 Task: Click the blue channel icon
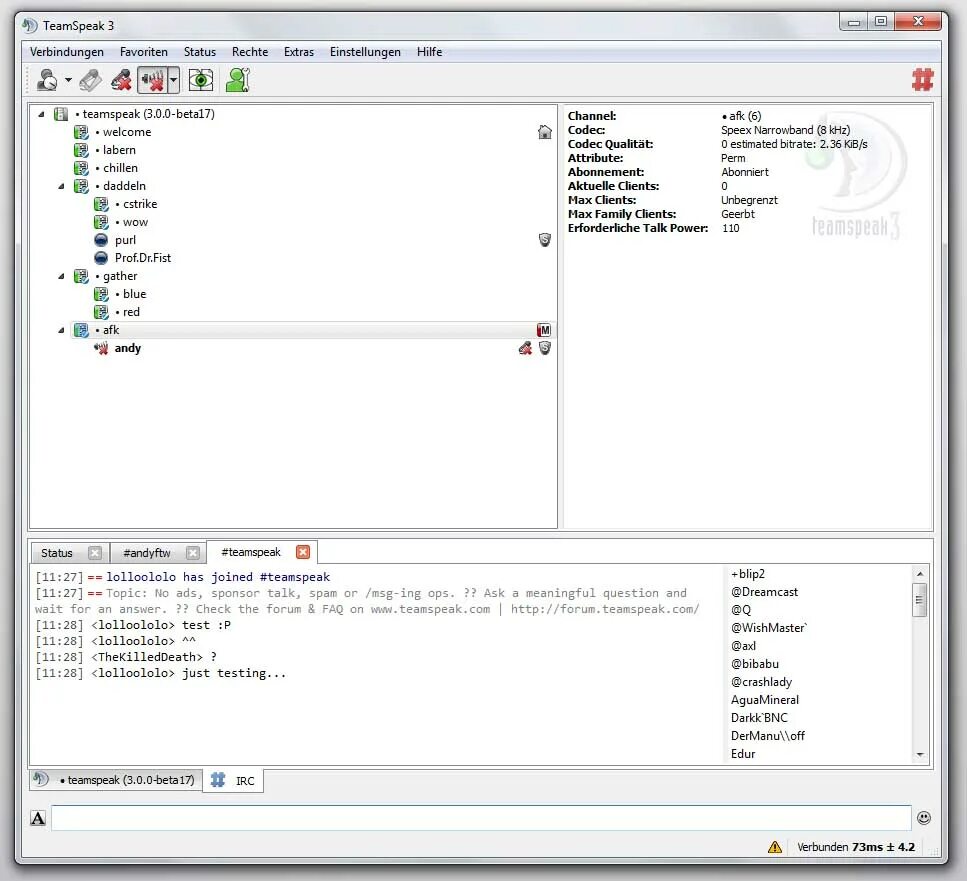click(101, 294)
